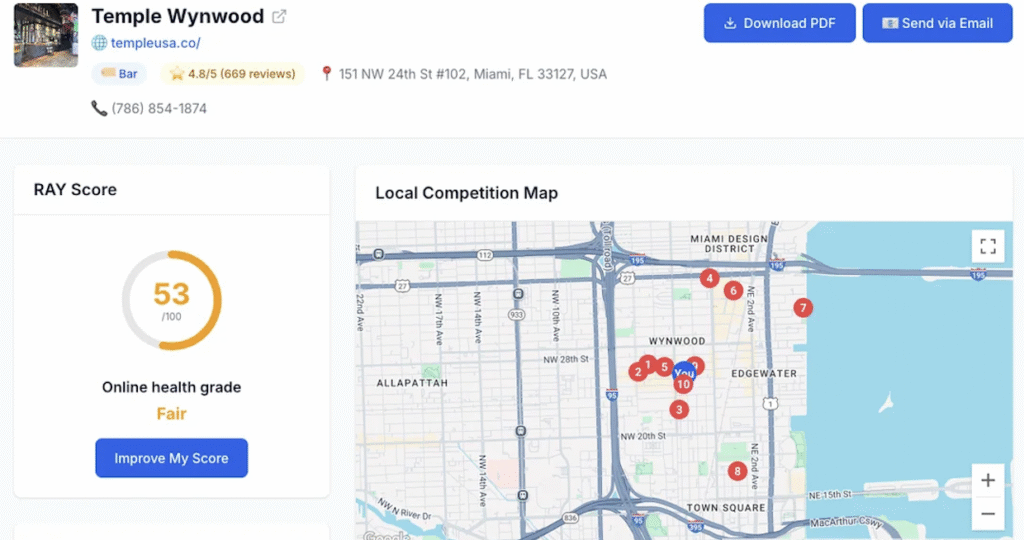Open Temple Wynwood external link icon
The width and height of the screenshot is (1024, 540).
pyautogui.click(x=280, y=17)
